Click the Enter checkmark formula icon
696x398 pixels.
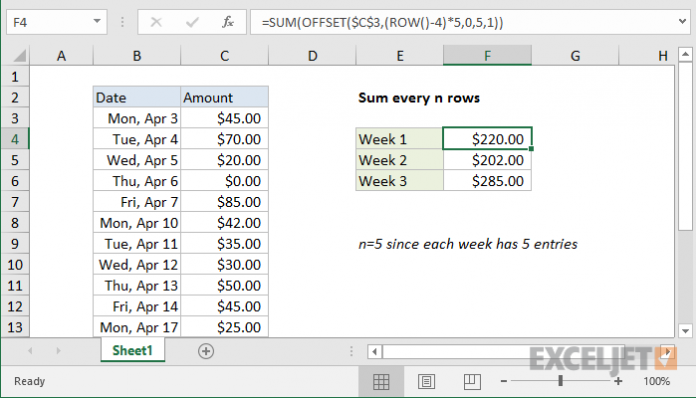coord(192,22)
